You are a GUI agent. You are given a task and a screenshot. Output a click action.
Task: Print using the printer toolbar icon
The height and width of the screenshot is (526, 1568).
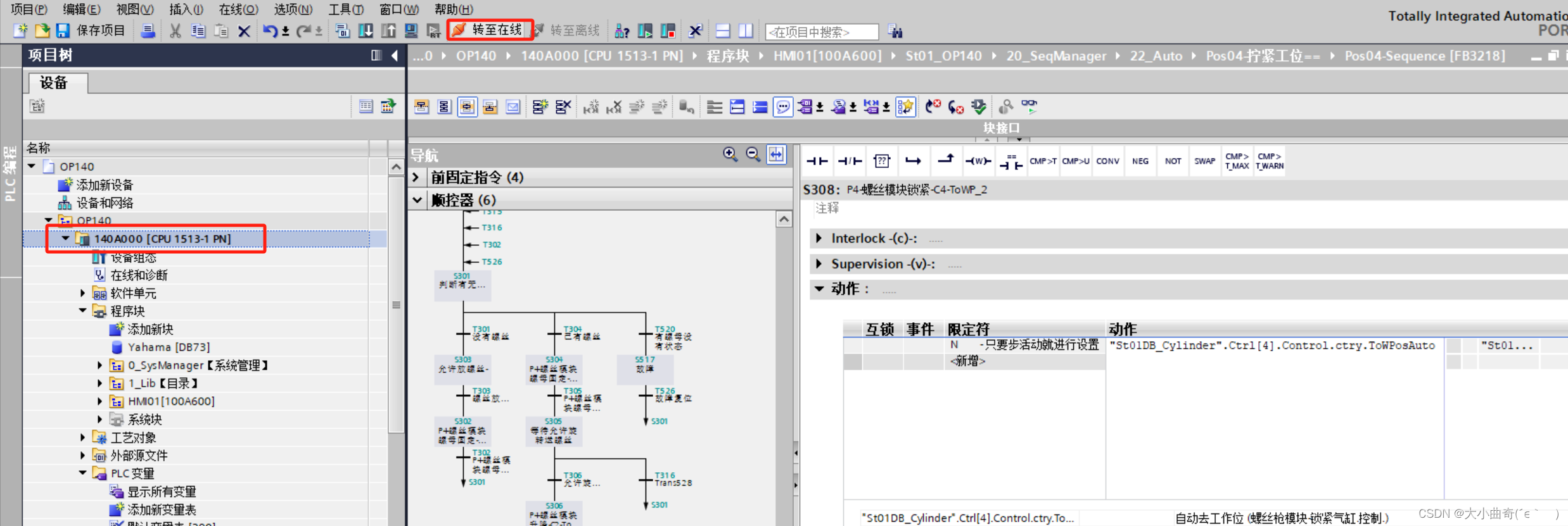[x=148, y=30]
